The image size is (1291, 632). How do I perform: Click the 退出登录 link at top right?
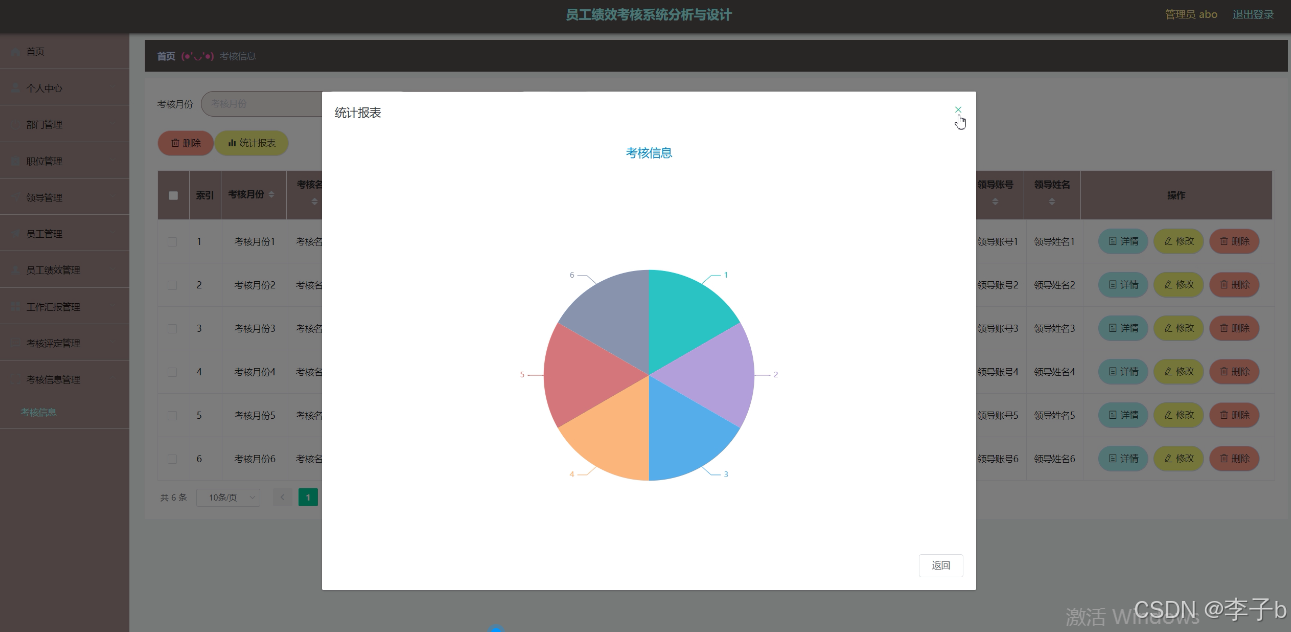click(1253, 14)
